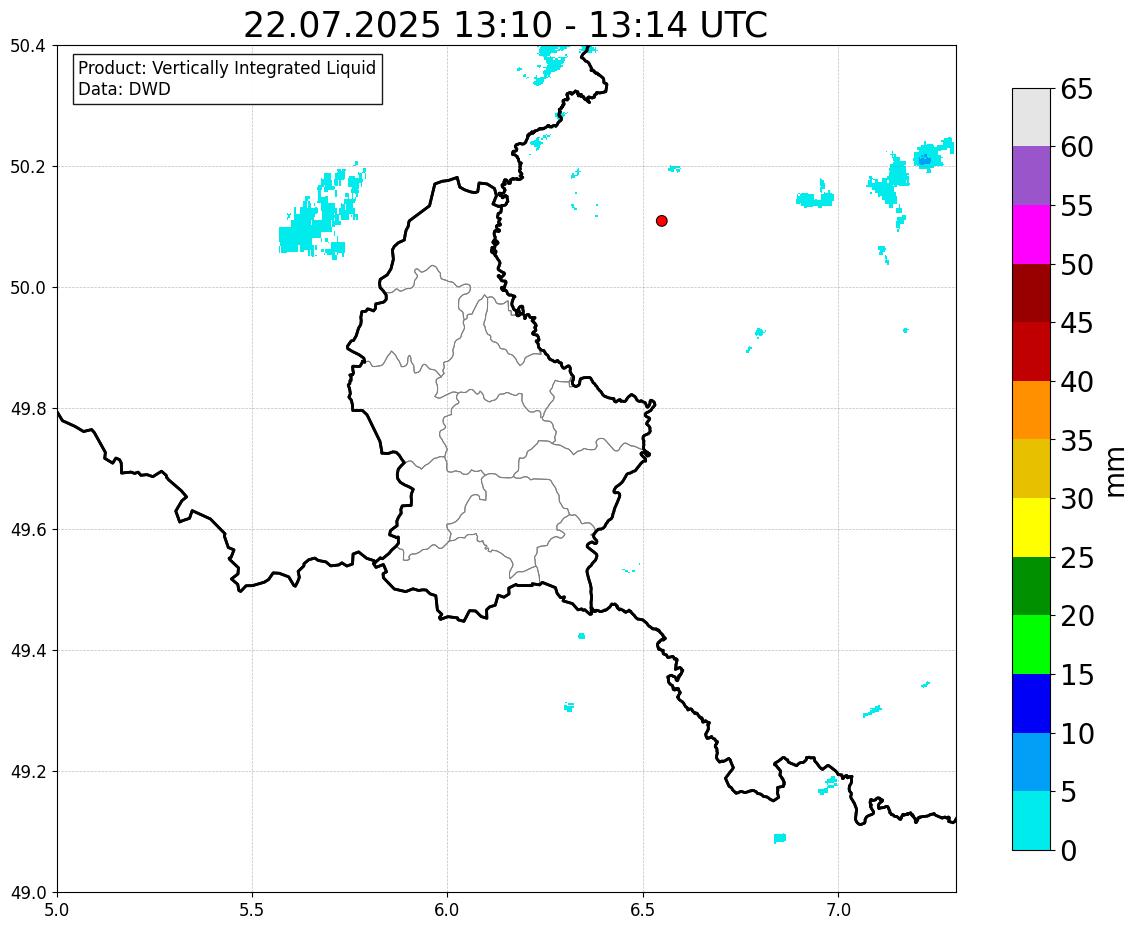Click the 15 colorbar tick label
Viewport: 1138px width, 930px height.
click(x=1077, y=675)
